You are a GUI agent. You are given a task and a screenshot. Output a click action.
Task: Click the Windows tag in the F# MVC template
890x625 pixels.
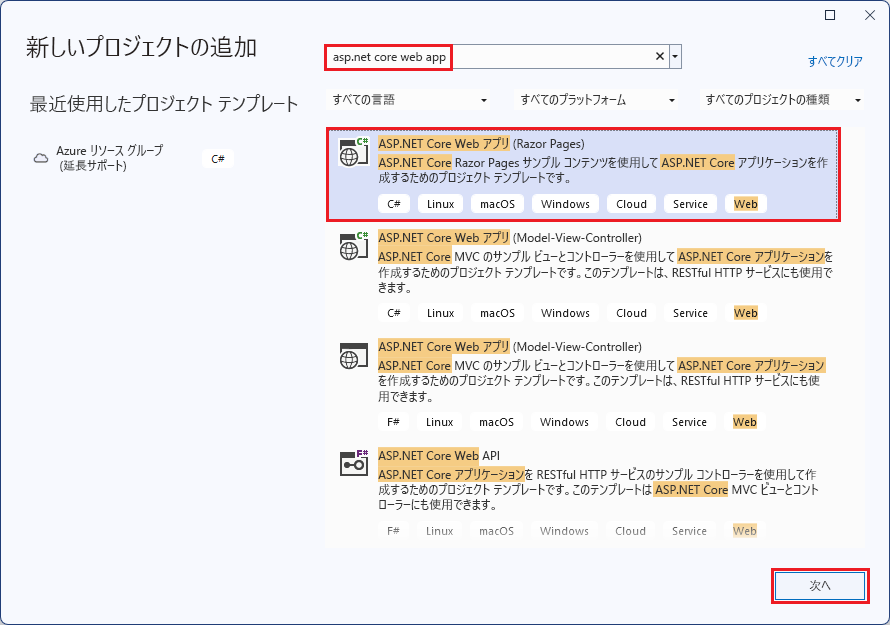point(564,422)
